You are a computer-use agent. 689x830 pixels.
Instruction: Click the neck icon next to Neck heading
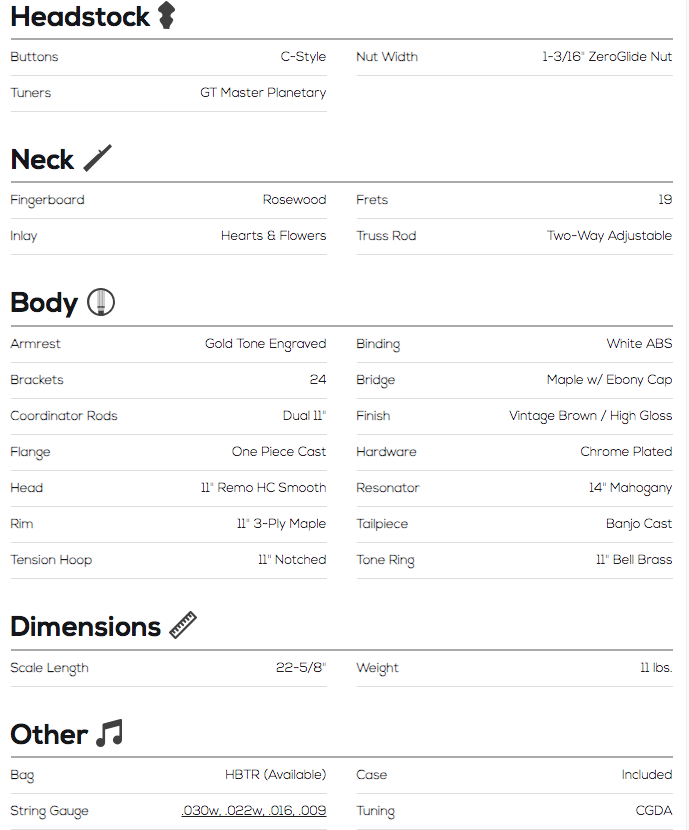click(x=97, y=158)
